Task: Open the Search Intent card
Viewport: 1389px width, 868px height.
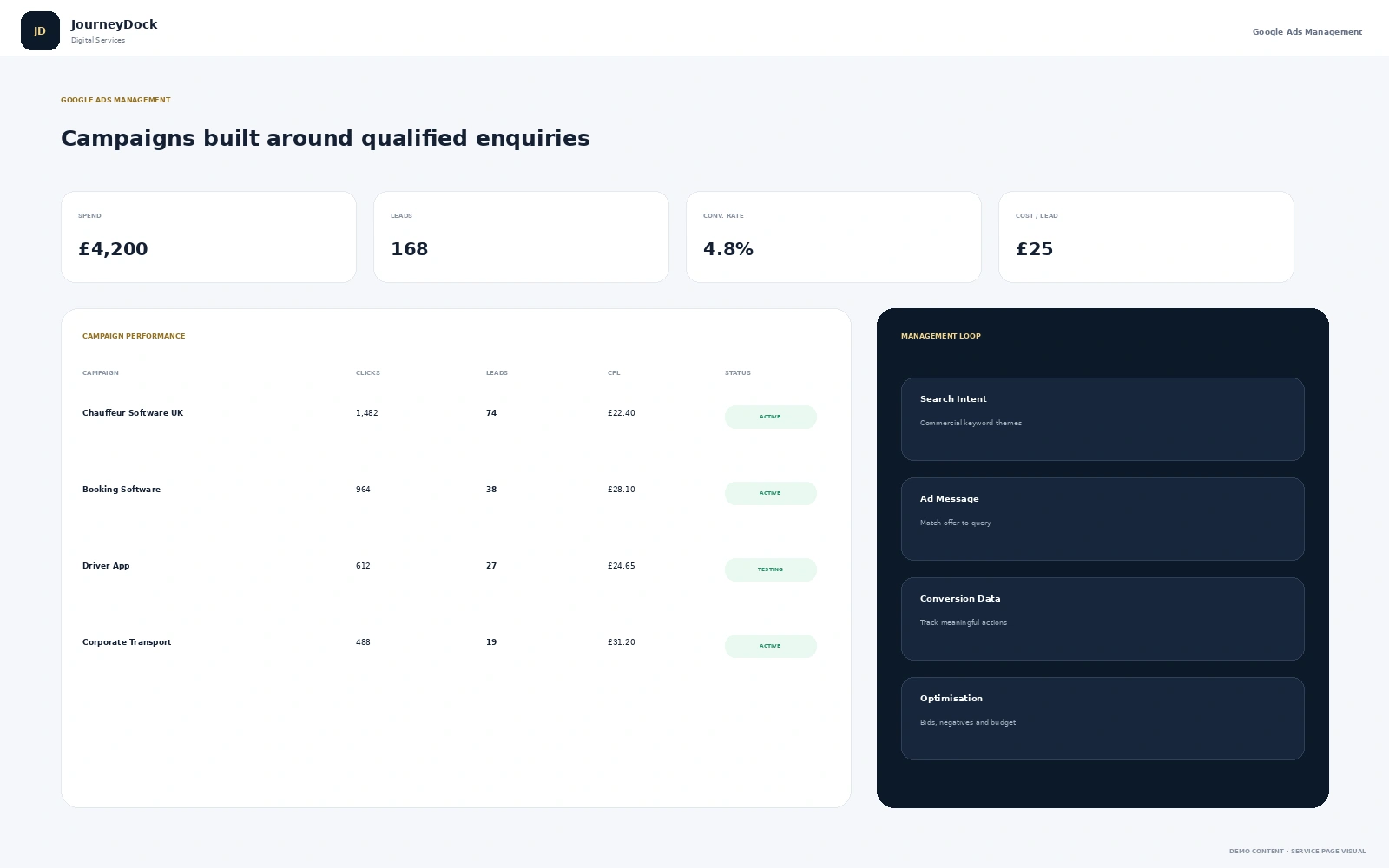Action: [x=1103, y=419]
